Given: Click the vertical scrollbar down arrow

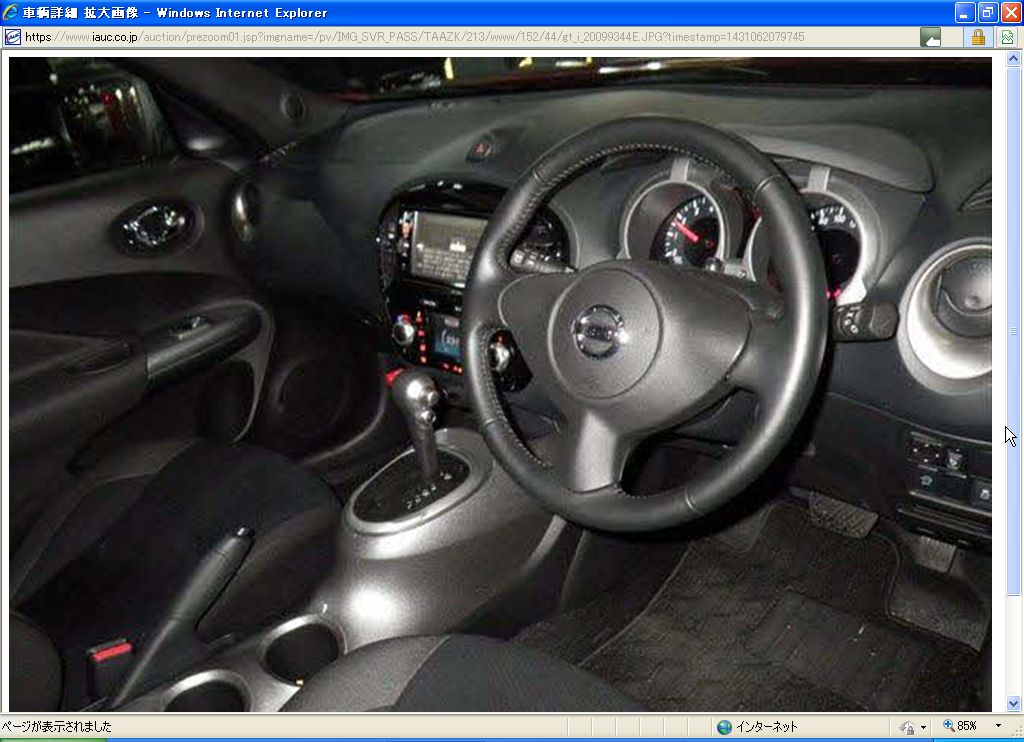Looking at the screenshot, I should pos(1013,703).
